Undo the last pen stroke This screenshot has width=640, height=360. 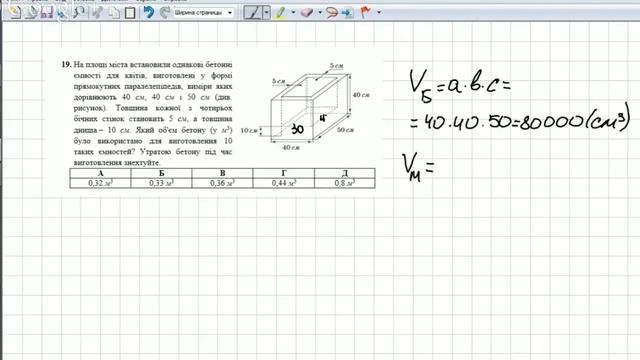149,13
